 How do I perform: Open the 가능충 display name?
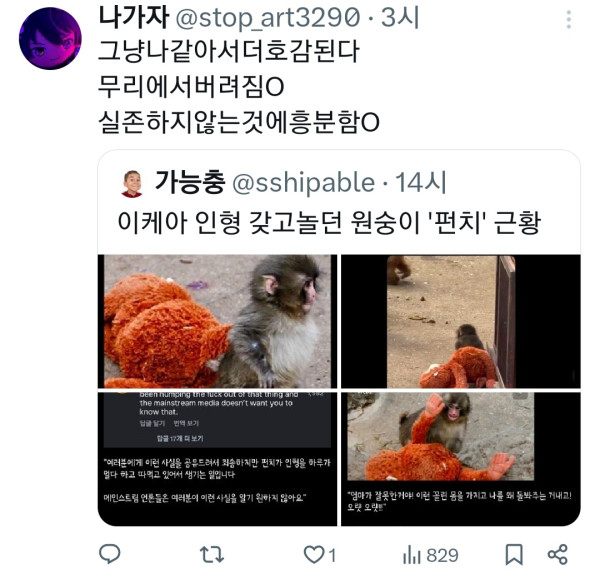tap(190, 182)
